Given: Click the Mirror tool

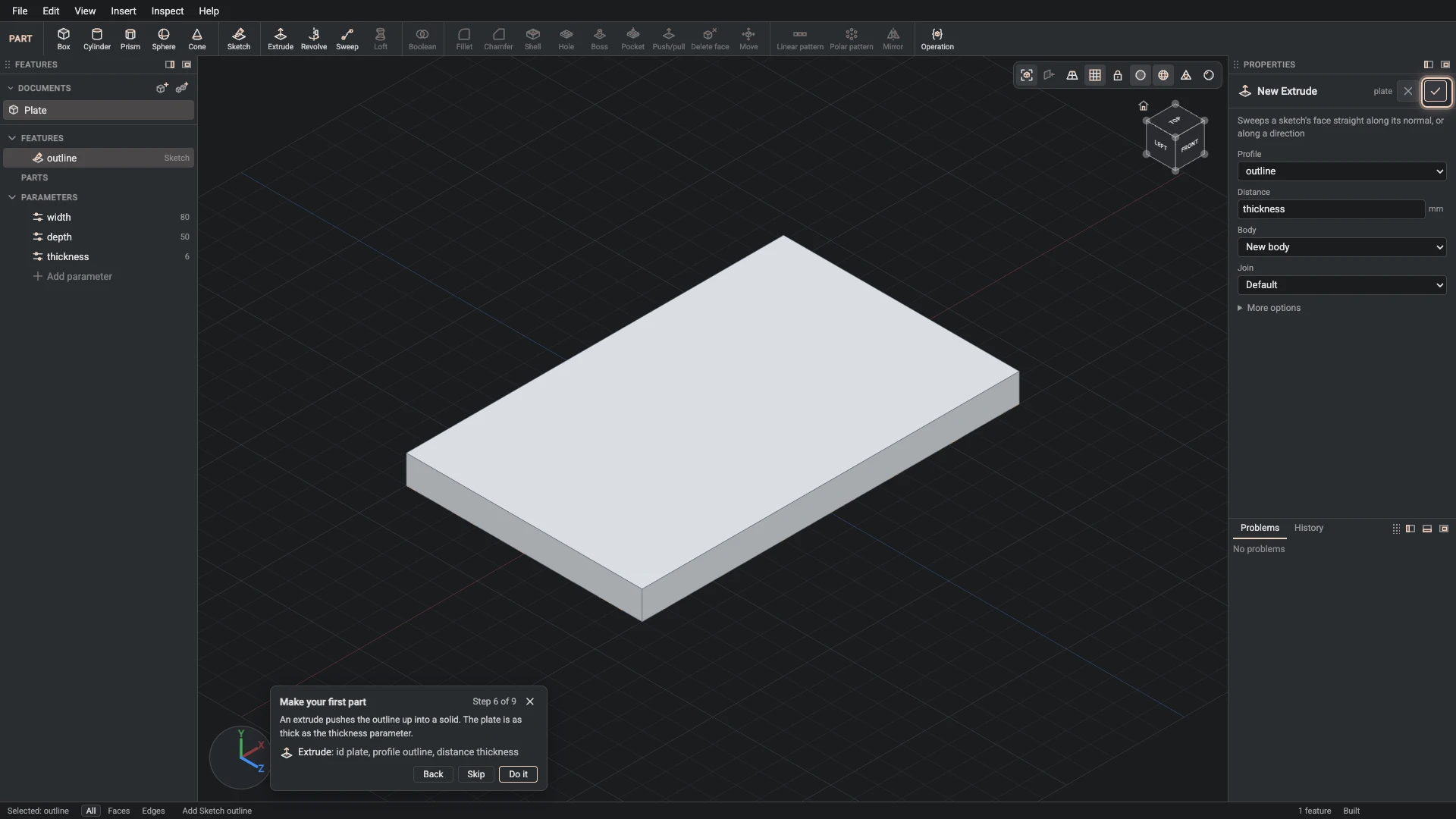Looking at the screenshot, I should (x=893, y=39).
